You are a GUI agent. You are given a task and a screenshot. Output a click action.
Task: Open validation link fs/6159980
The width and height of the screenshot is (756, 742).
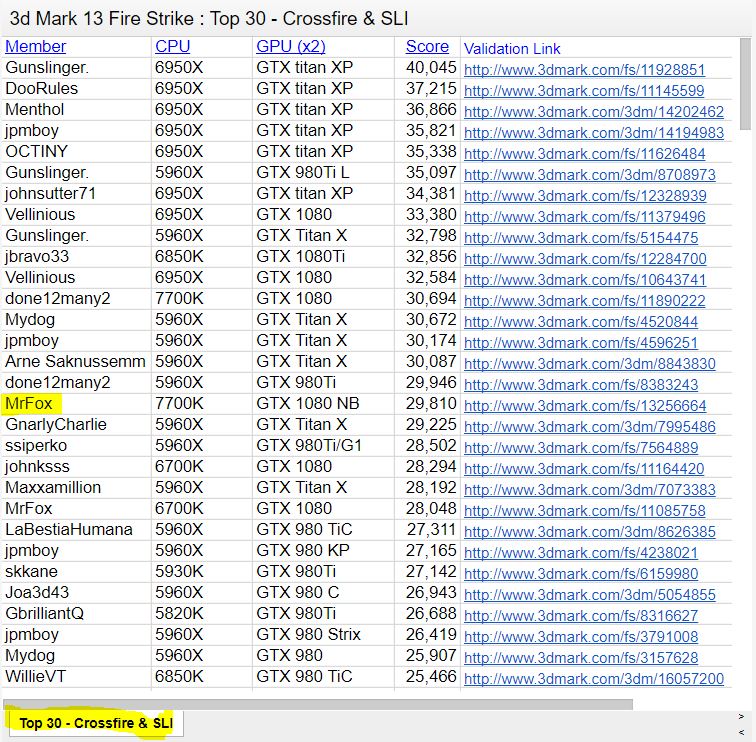coord(580,574)
